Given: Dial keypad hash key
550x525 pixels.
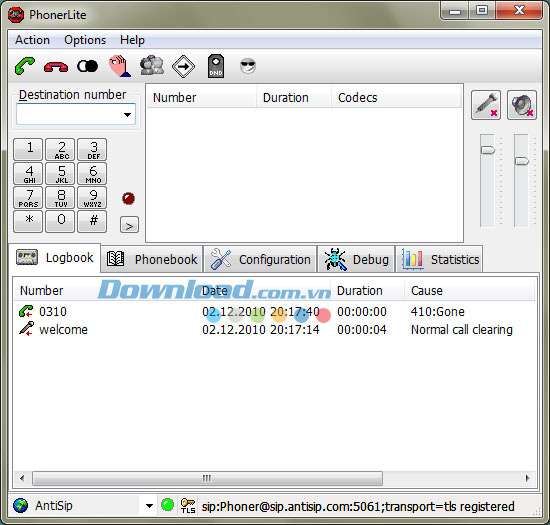Looking at the screenshot, I should click(92, 221).
